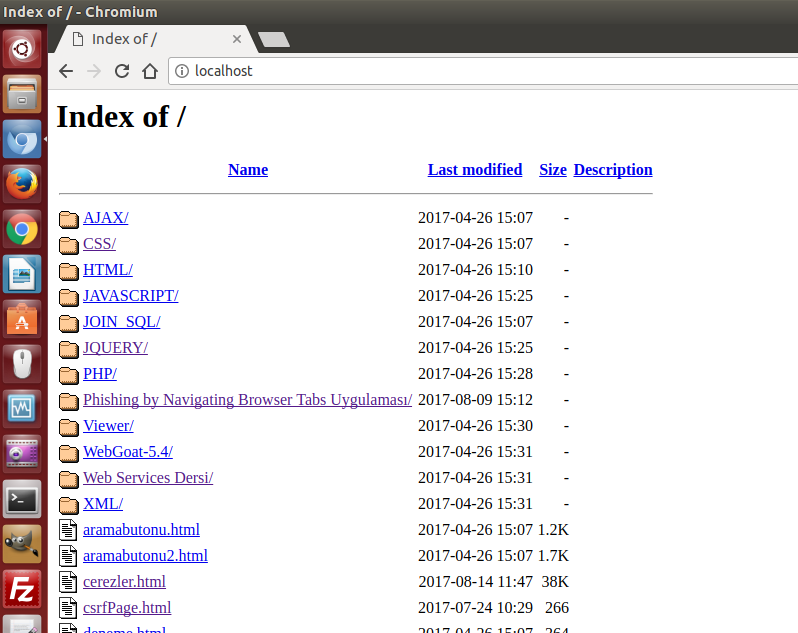This screenshot has height=633, width=798.
Task: Go to the home page
Action: [x=150, y=71]
